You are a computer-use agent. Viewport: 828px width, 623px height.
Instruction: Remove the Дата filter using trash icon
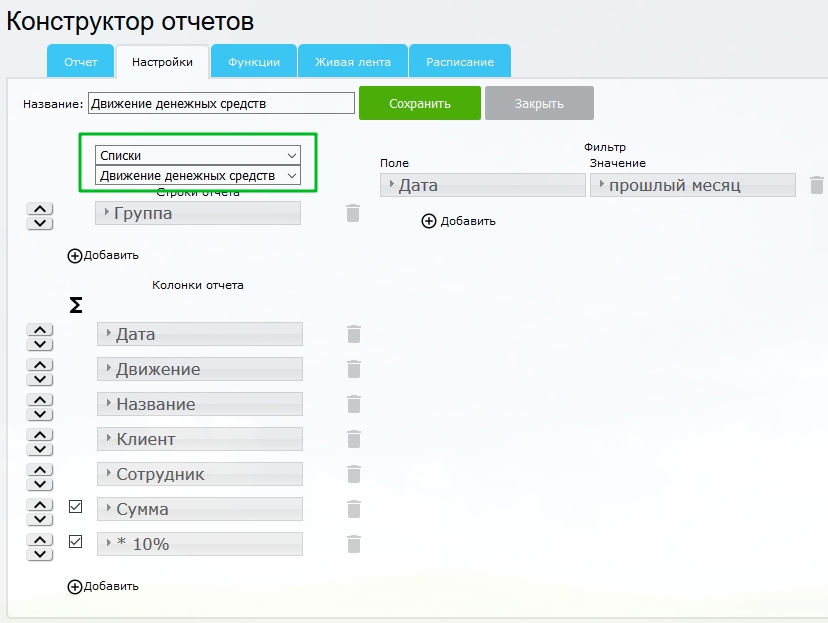817,185
